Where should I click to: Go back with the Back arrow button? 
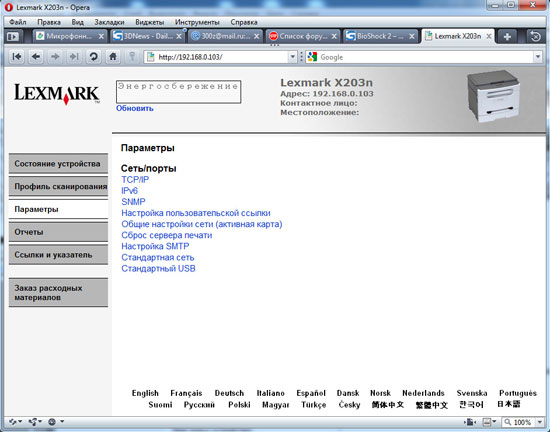36,56
